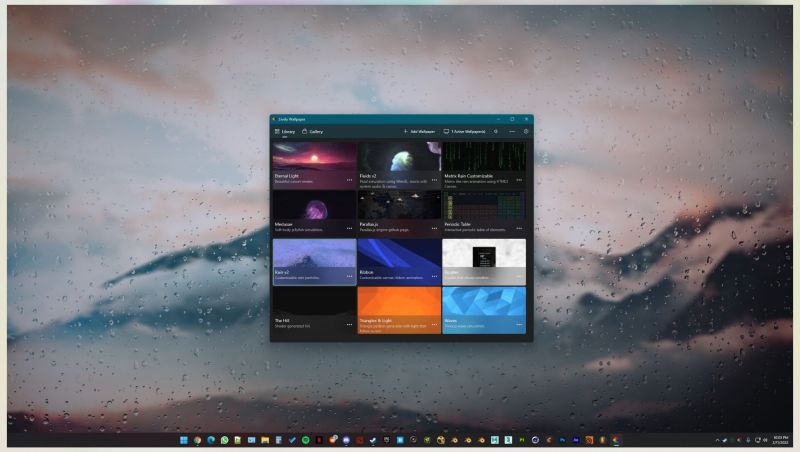Choose the Triangles & Light wallpaper
800x452 pixels.
[x=399, y=303]
